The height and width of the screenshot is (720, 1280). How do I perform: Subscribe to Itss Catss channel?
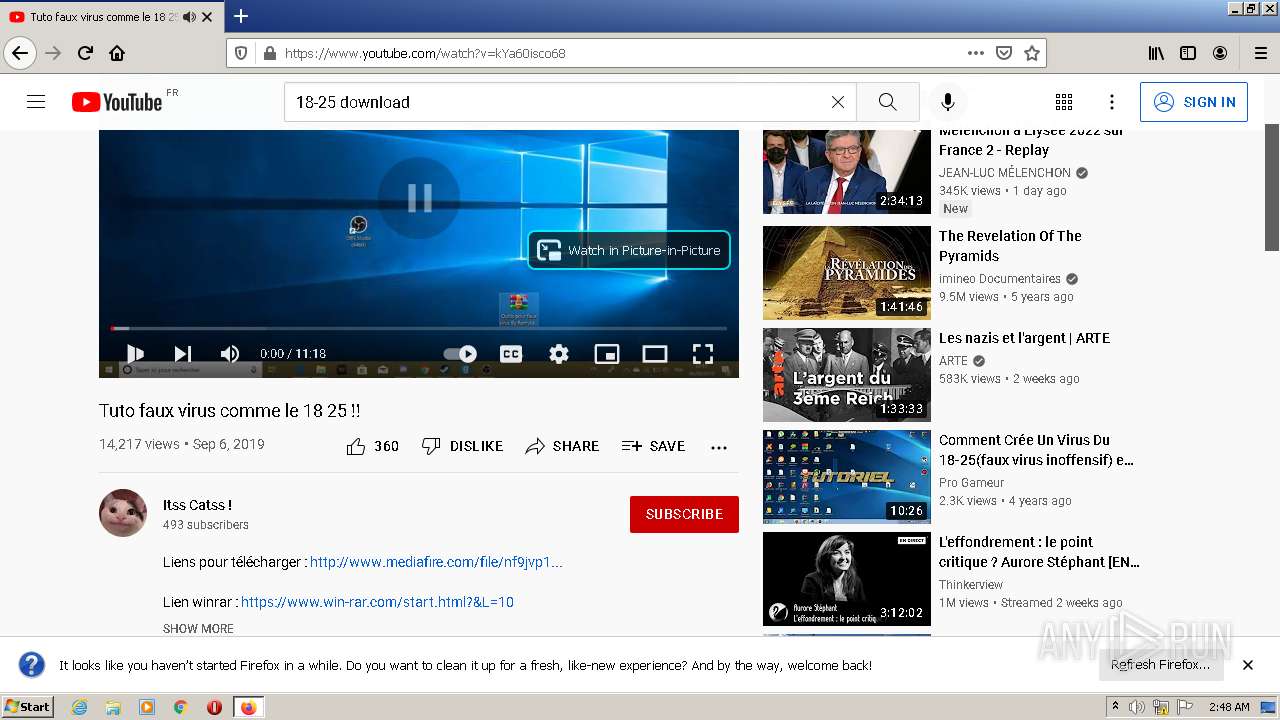pyautogui.click(x=684, y=514)
